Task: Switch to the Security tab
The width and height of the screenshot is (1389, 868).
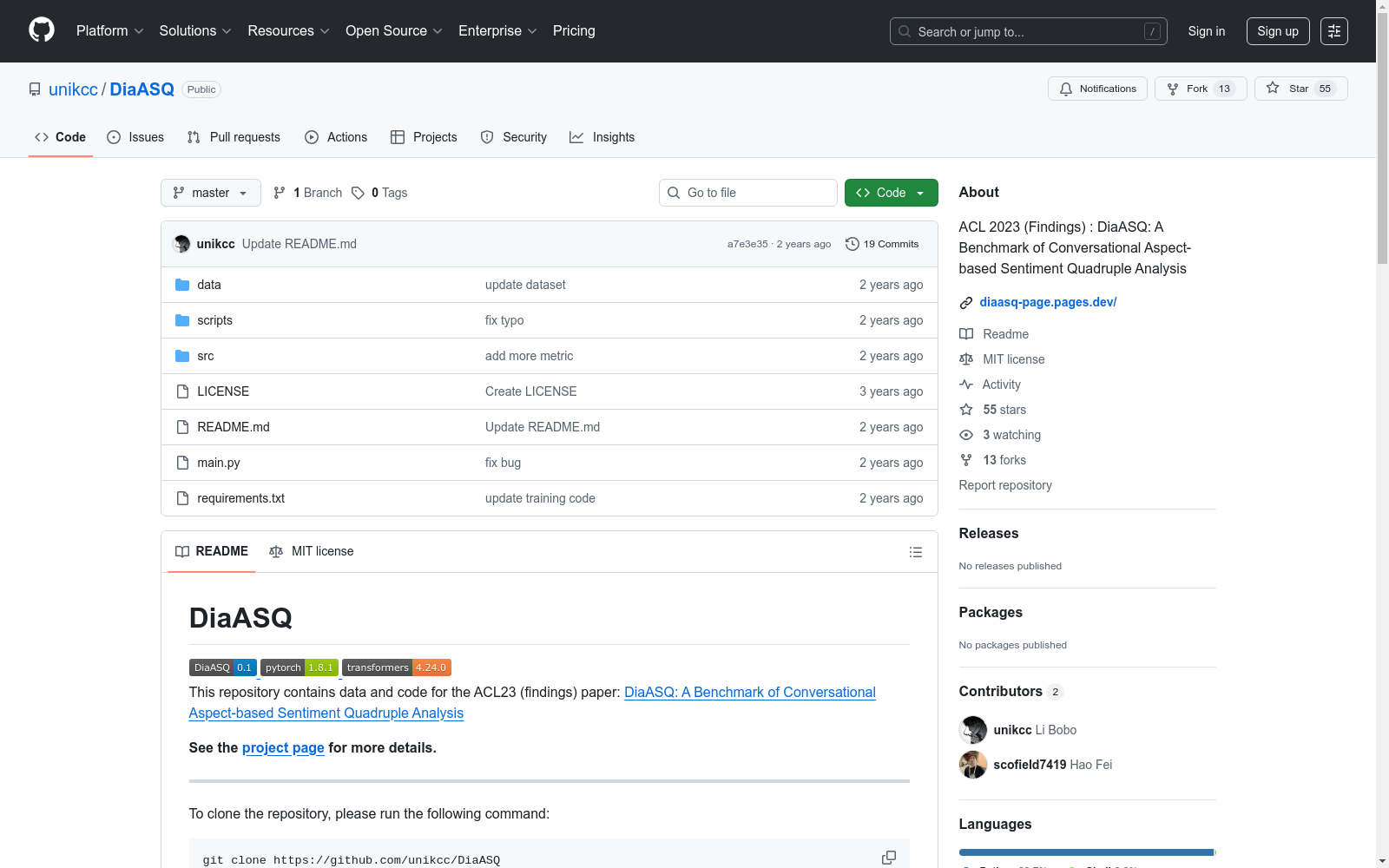Action: (x=514, y=137)
